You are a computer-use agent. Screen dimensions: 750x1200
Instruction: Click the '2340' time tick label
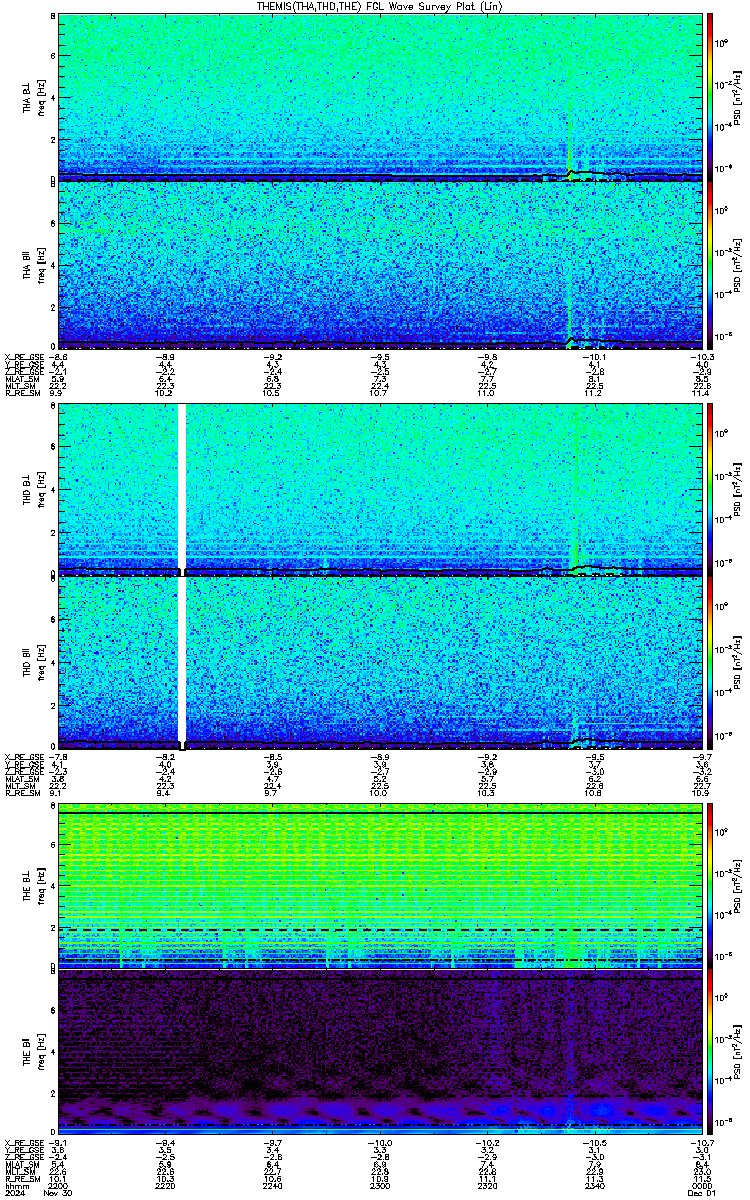(595, 1186)
